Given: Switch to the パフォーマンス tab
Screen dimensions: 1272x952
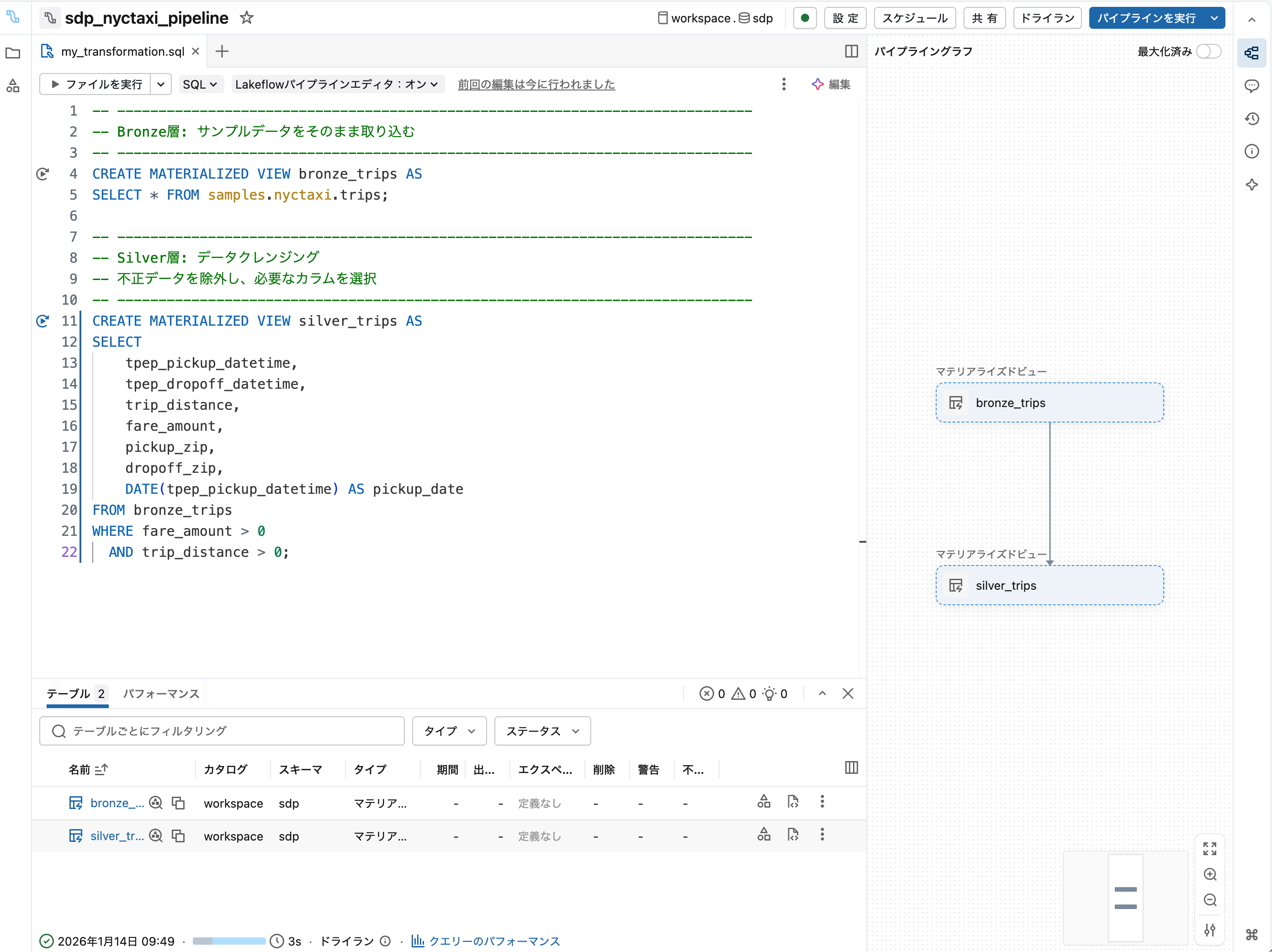Looking at the screenshot, I should click(161, 694).
